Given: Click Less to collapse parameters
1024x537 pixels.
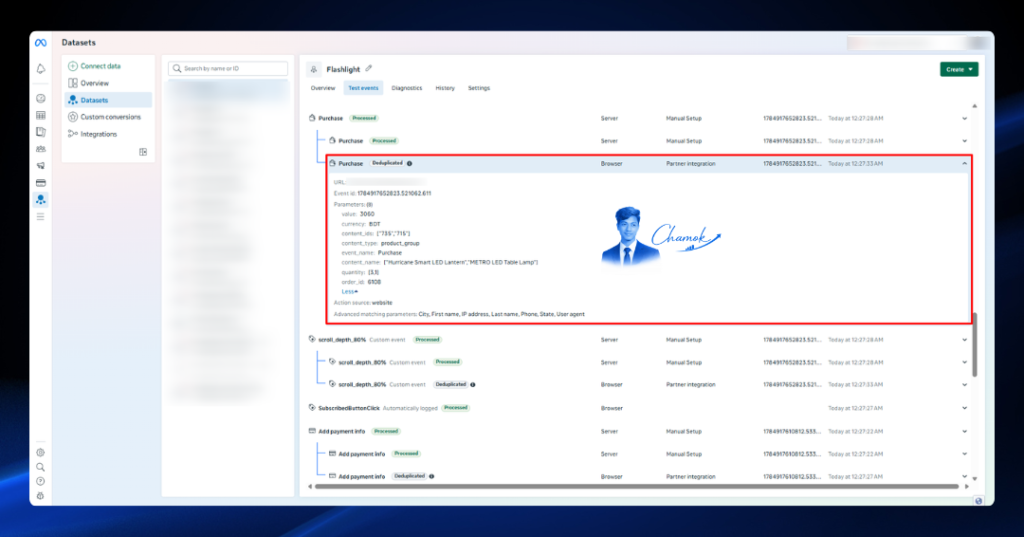Looking at the screenshot, I should [349, 291].
